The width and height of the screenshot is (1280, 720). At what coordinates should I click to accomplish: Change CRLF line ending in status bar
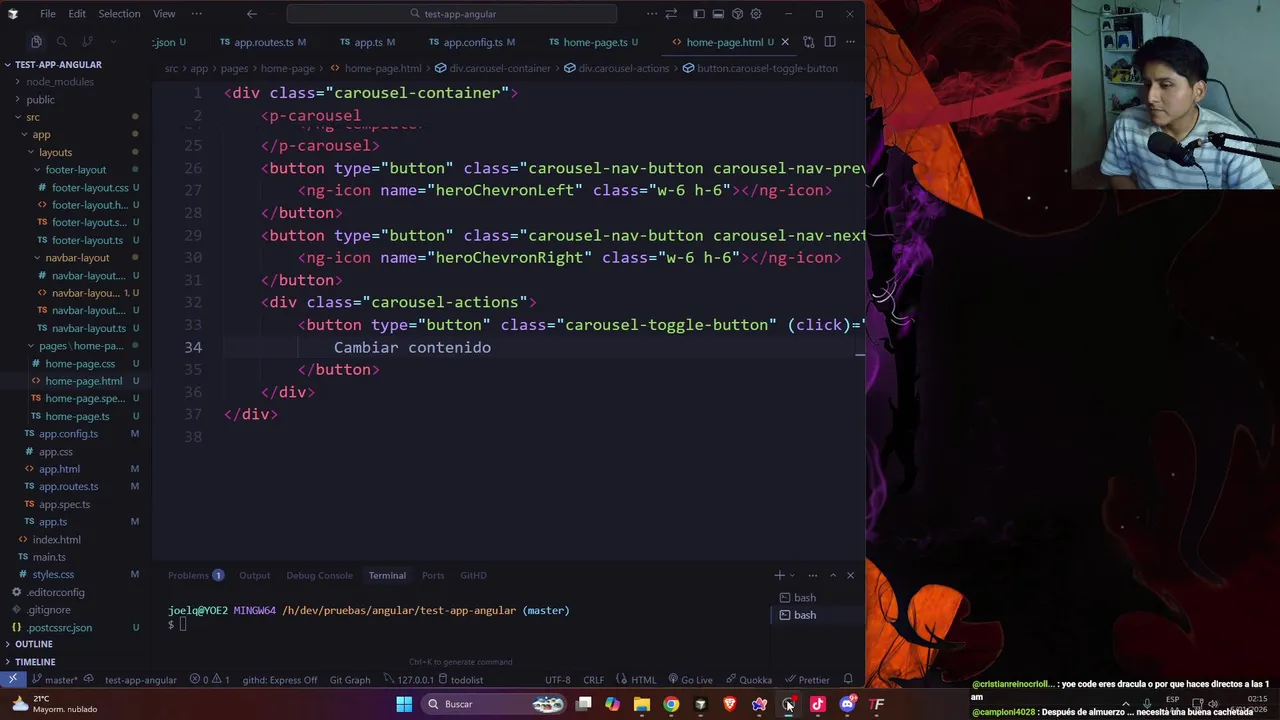(594, 680)
